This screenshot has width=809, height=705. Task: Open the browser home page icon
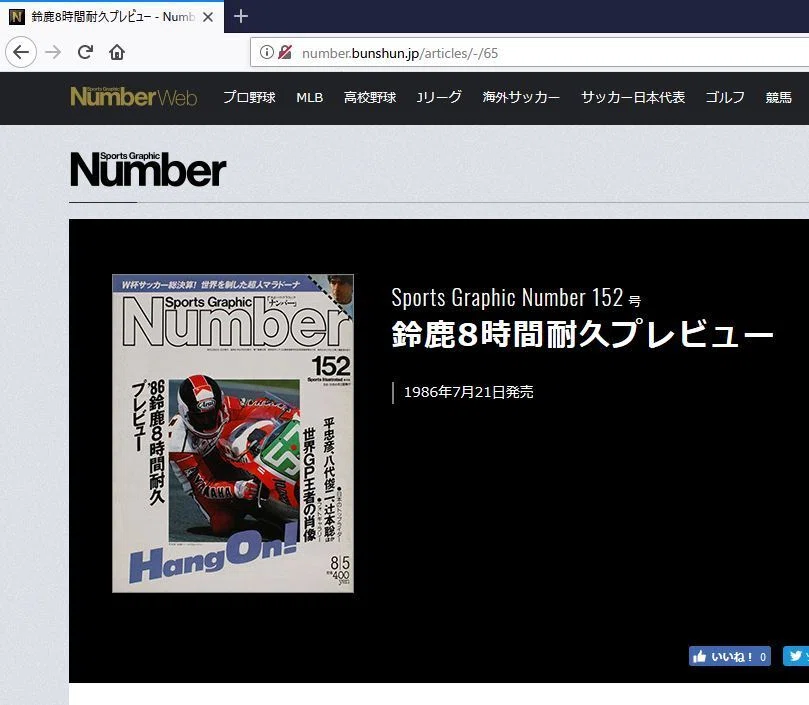coord(117,52)
